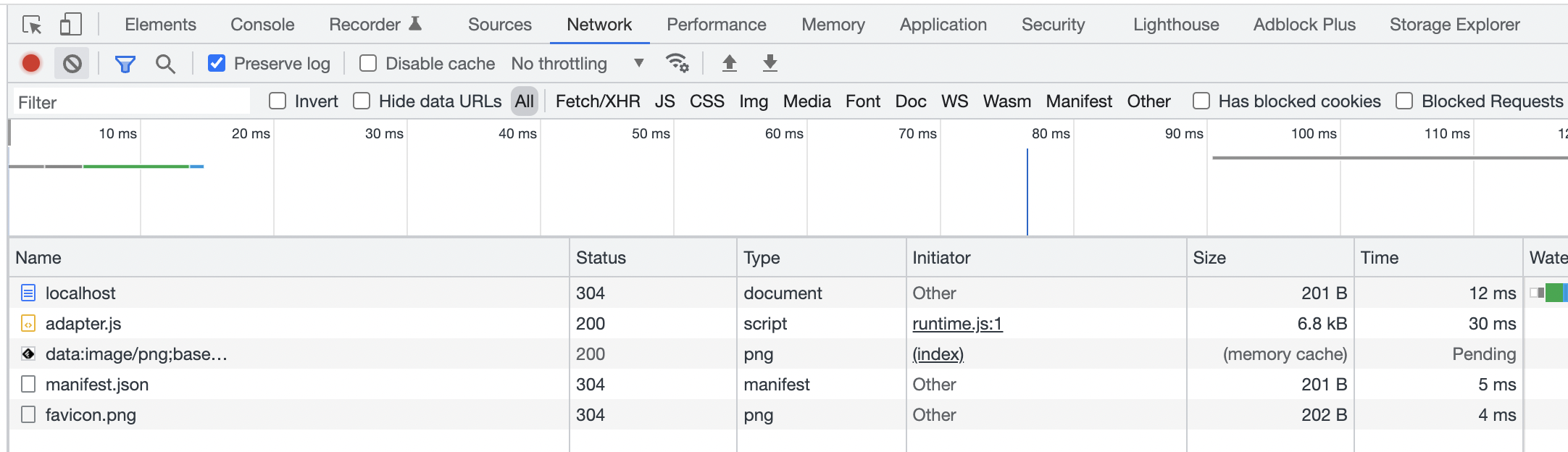
Task: Export HAR file with download arrow
Action: tap(770, 63)
